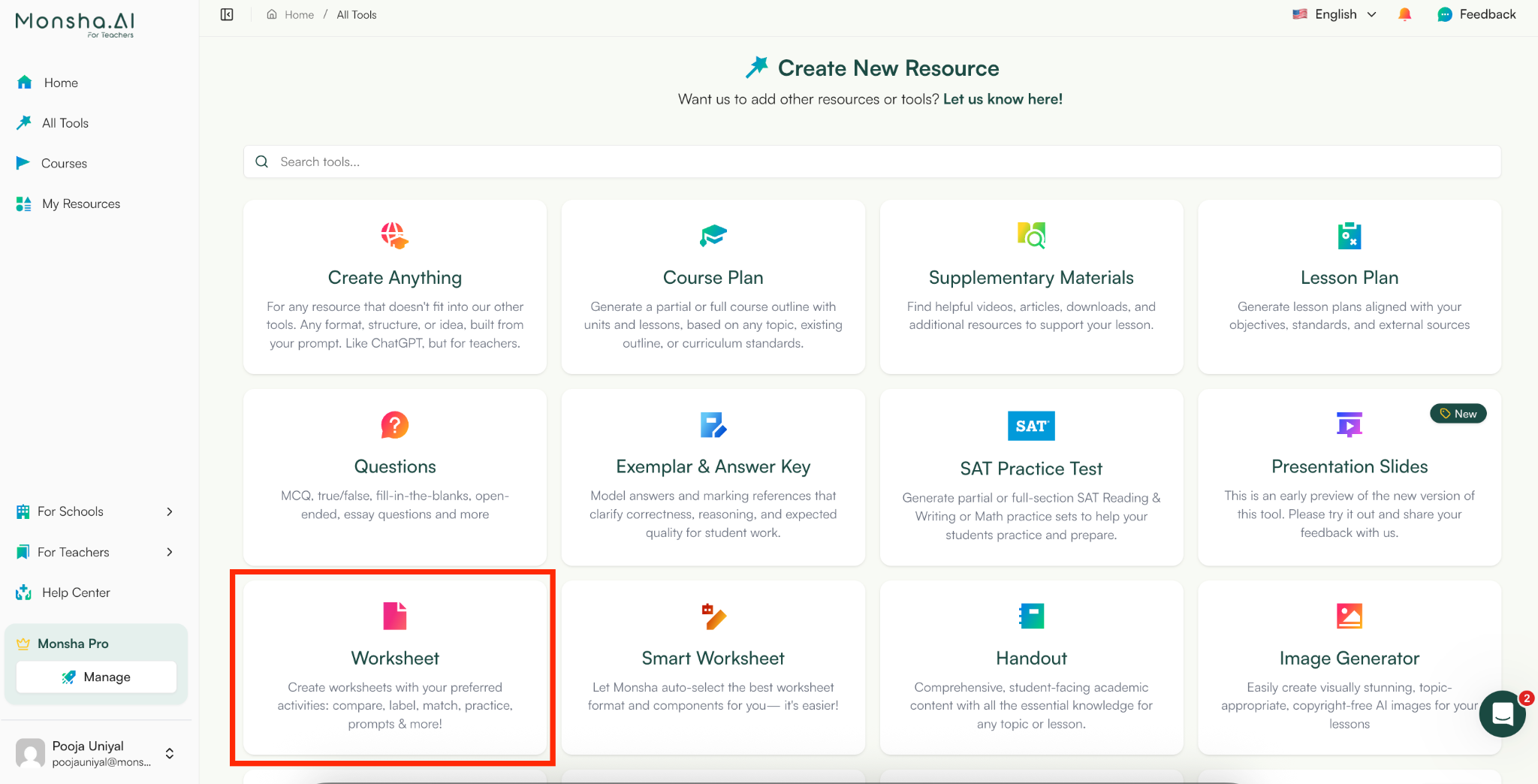Click the Handout notebook icon

click(x=1030, y=616)
